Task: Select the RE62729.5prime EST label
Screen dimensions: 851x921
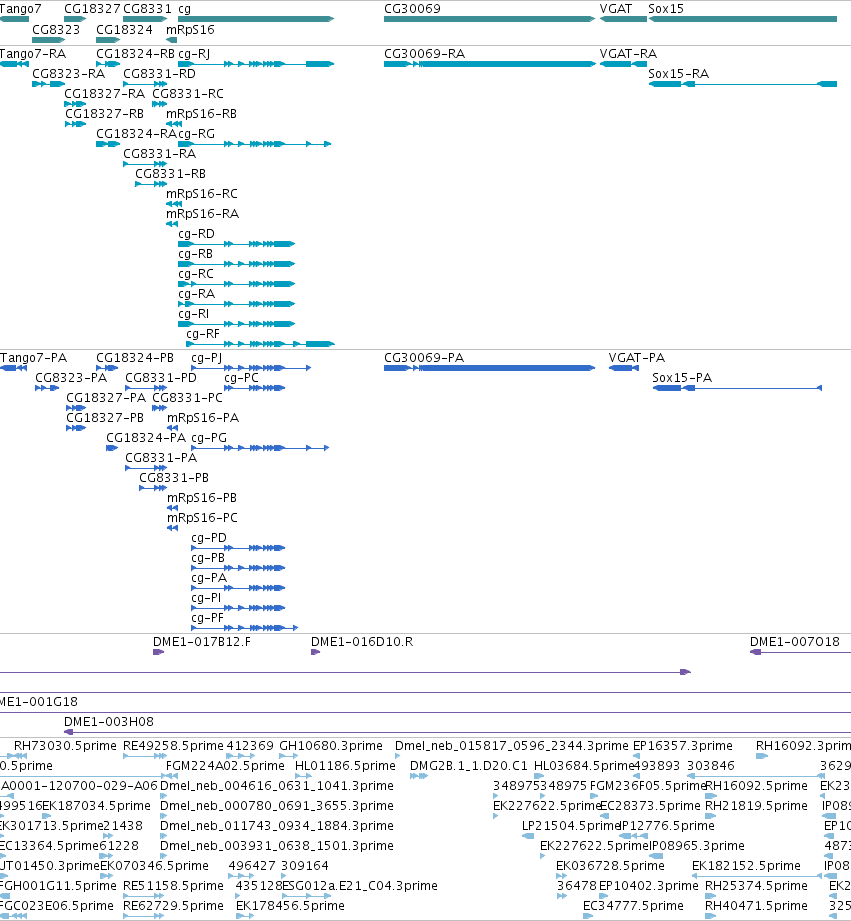Action: click(x=173, y=906)
